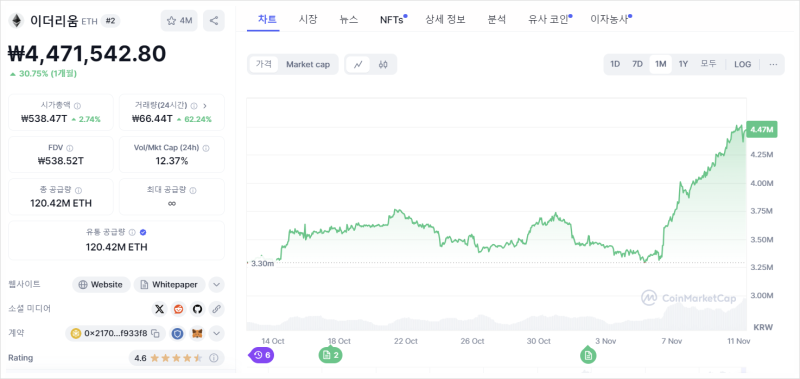Switch chart data to Market cap
The width and height of the screenshot is (800, 379).
308,64
